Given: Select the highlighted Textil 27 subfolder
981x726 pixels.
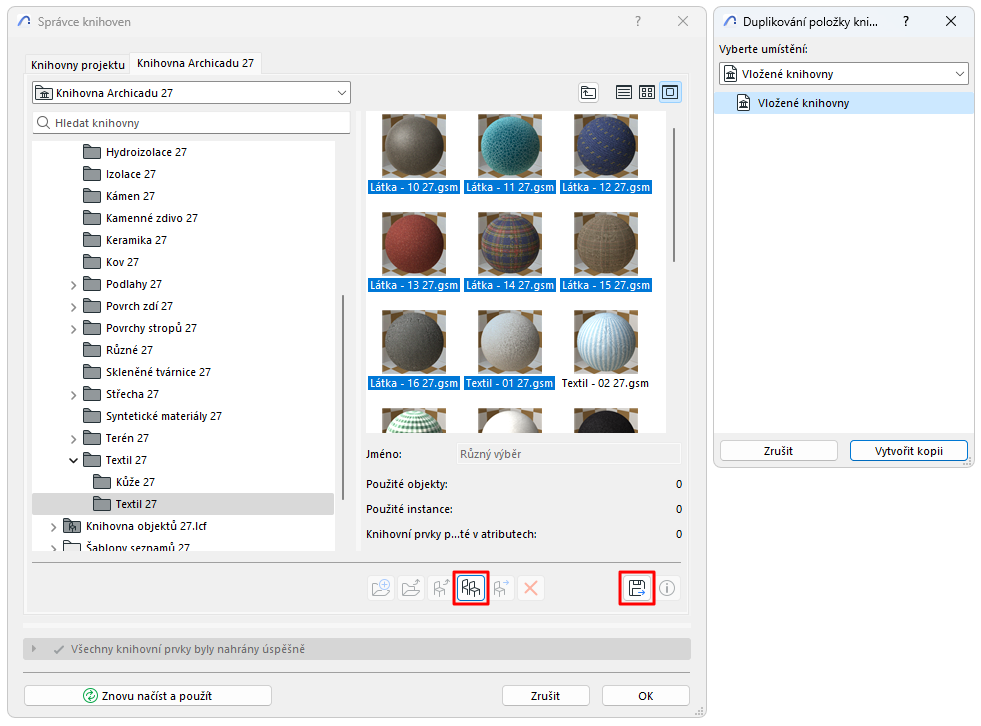Looking at the screenshot, I should point(183,504).
